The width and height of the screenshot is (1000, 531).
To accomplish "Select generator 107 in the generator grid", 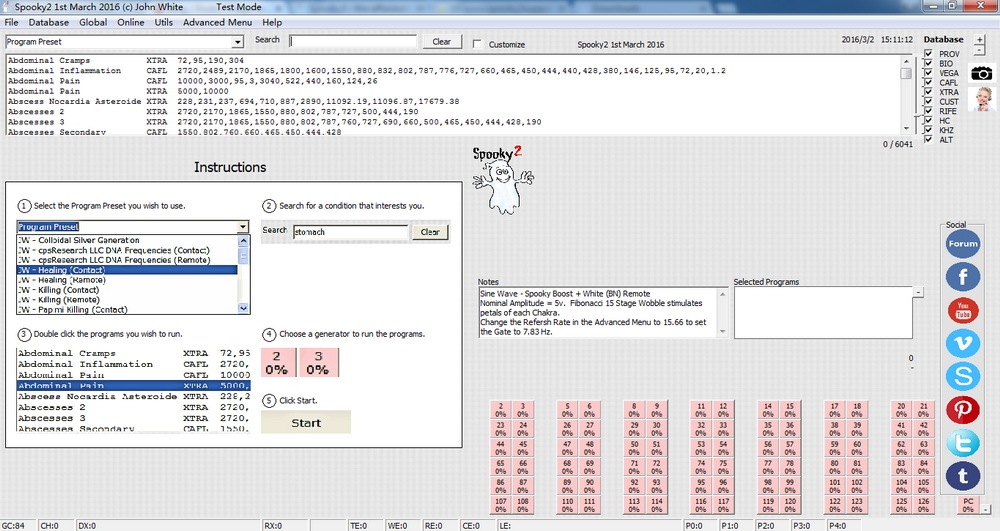I will [x=501, y=506].
